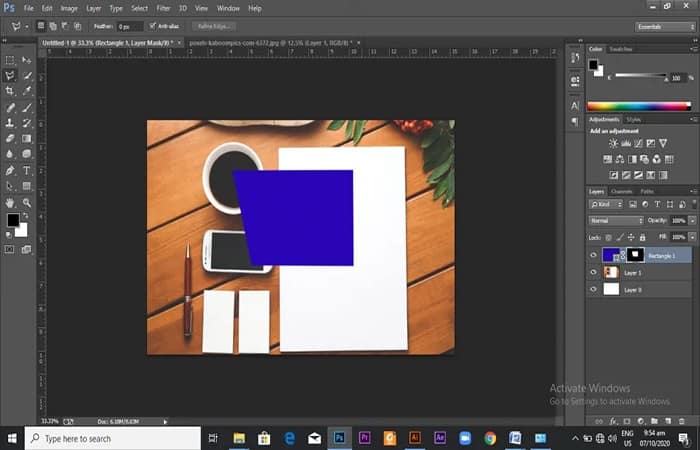Open the Normal blend mode dropdown

pyautogui.click(x=616, y=221)
